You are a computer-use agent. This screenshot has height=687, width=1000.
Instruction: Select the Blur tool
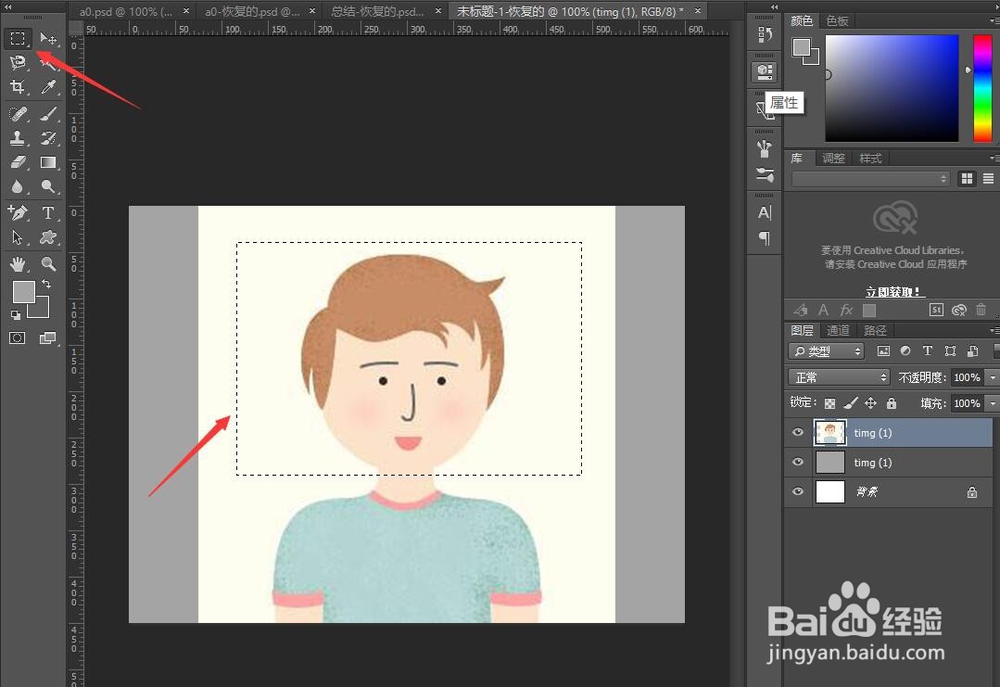(17, 186)
